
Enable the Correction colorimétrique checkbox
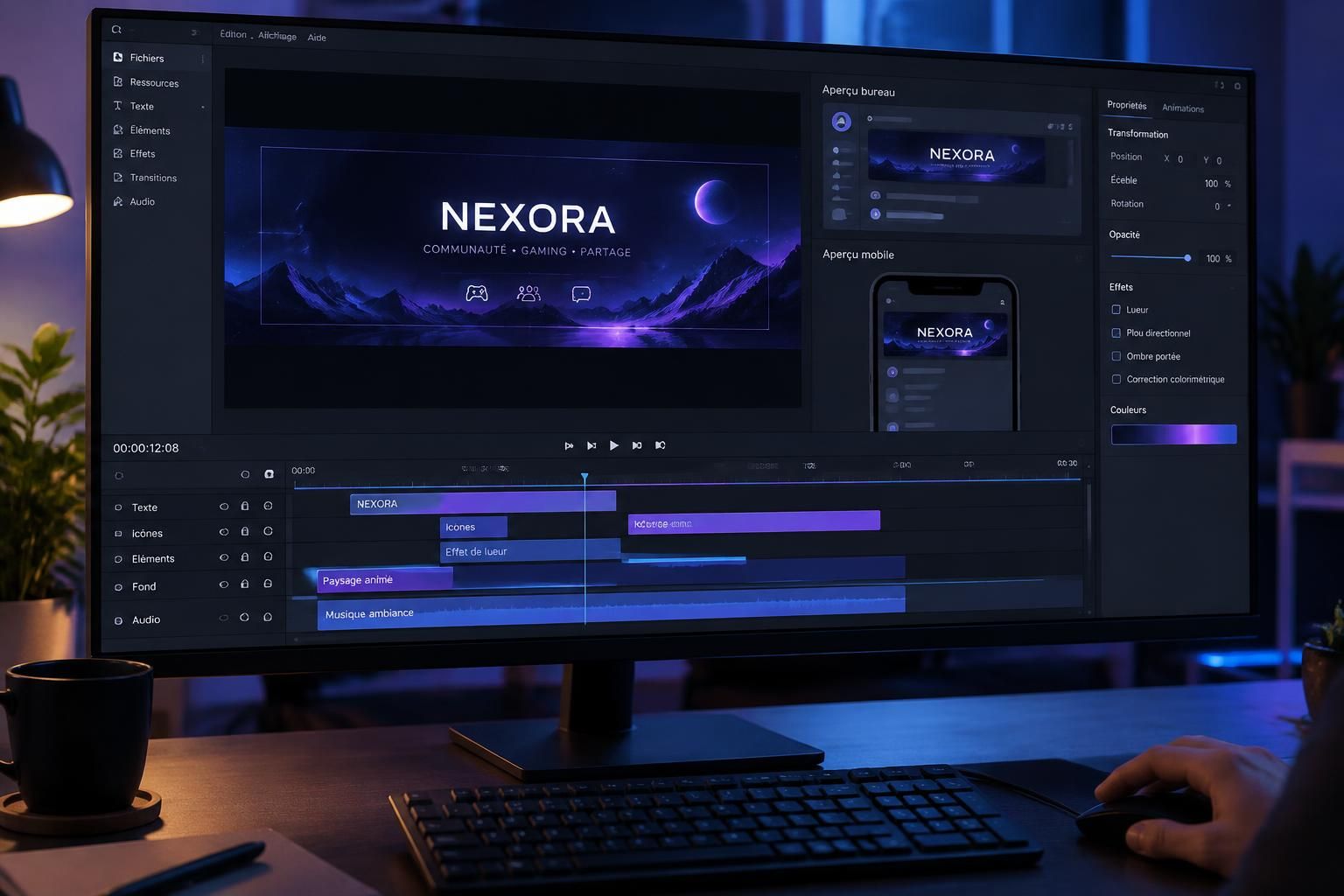(1116, 379)
